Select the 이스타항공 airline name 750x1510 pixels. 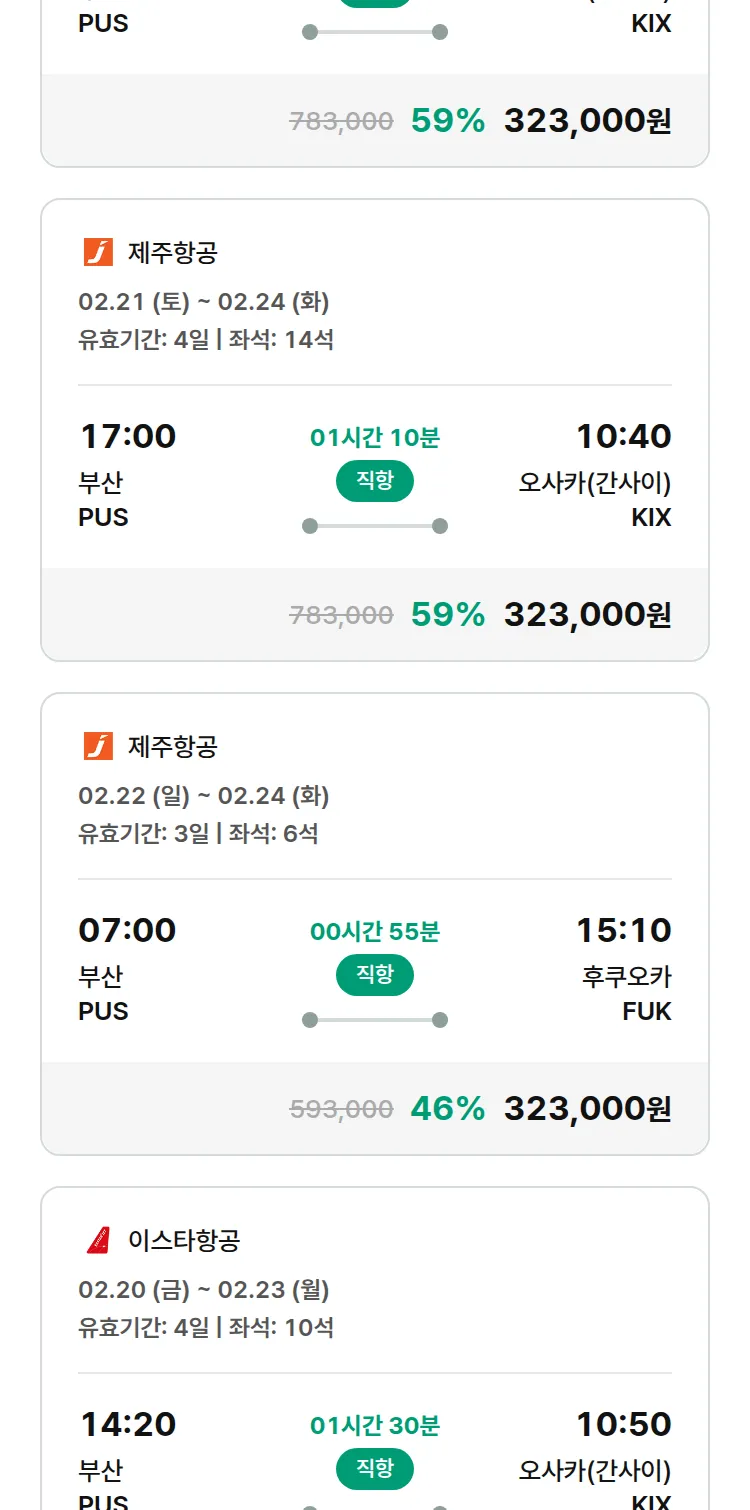184,1241
